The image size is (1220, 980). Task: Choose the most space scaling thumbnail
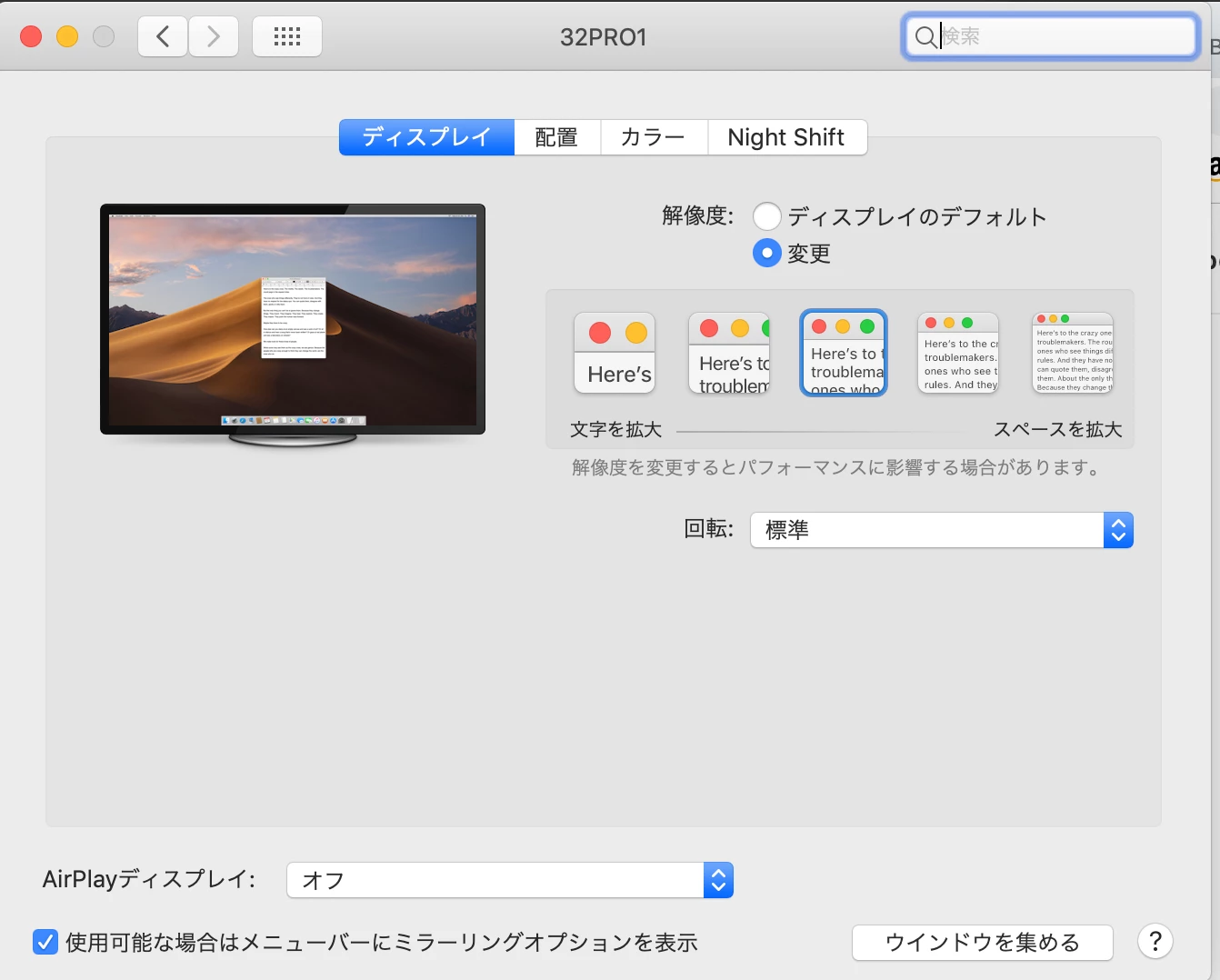[1073, 353]
